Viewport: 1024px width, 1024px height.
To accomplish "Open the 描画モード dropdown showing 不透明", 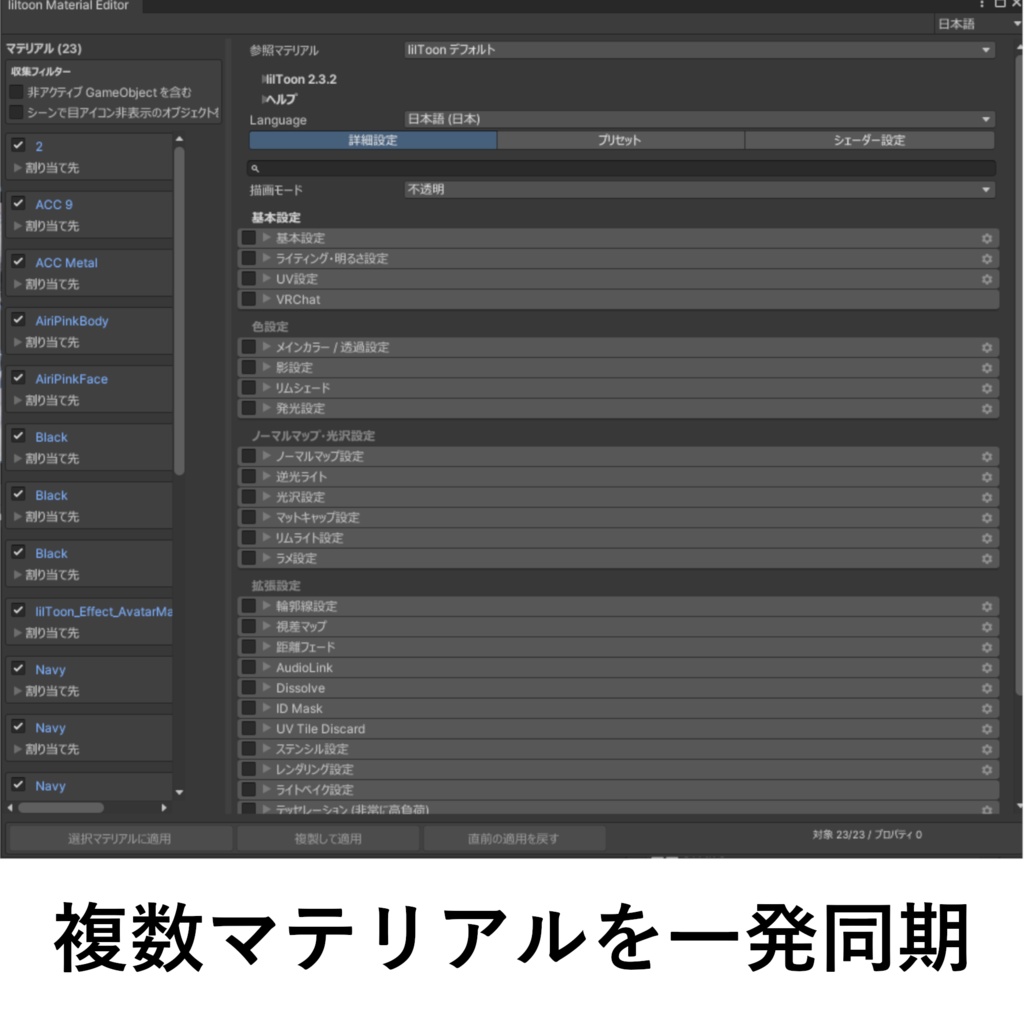I will (x=700, y=190).
